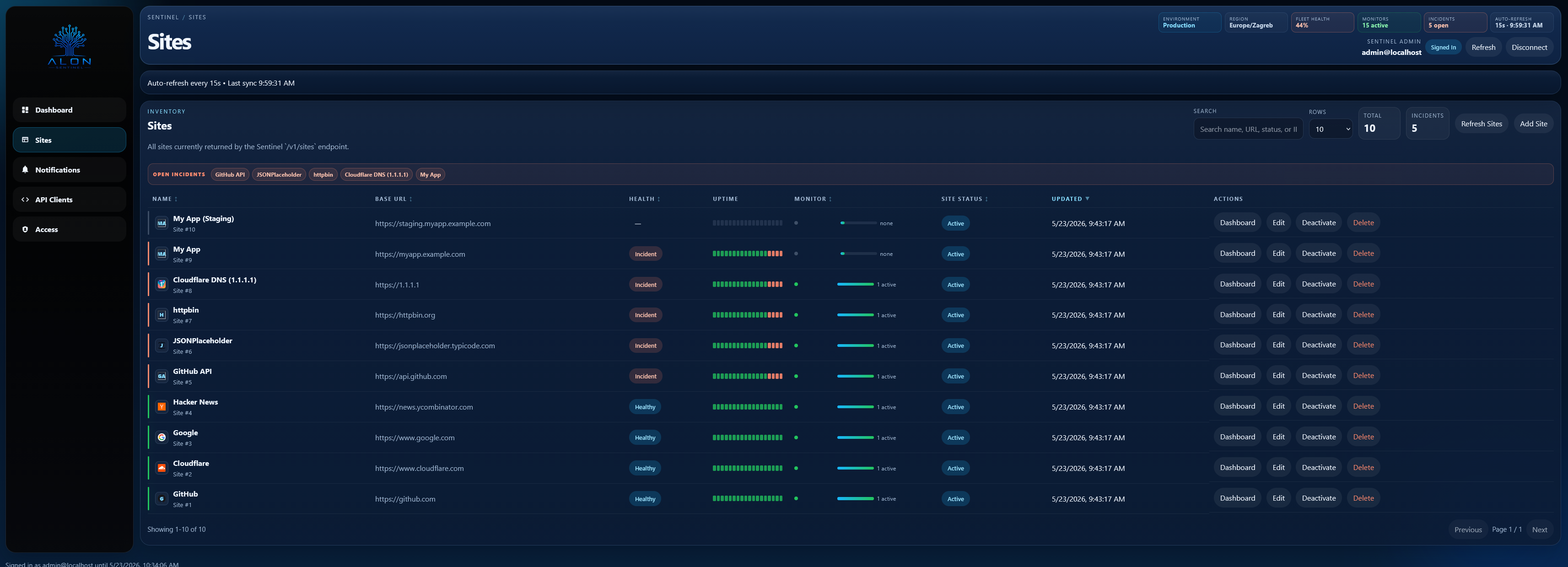Deactivate the Cloudflare DNS (1.1.1.1) site
This screenshot has width=1568, height=567.
1319,284
